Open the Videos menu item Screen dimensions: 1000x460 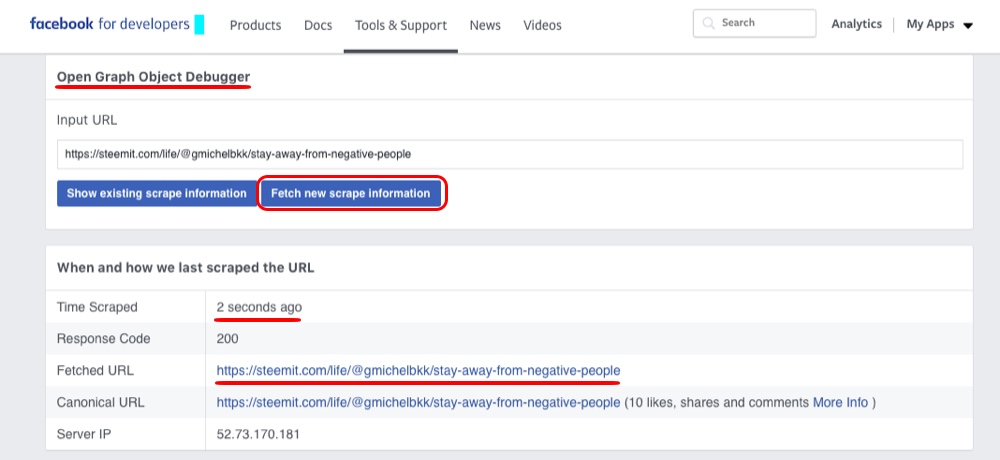(x=542, y=26)
